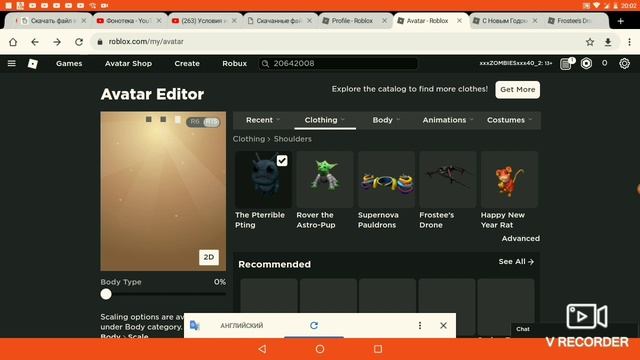Screen dimensions: 640x360
Task: Click the browser address bar URL
Action: pyautogui.click(x=146, y=42)
